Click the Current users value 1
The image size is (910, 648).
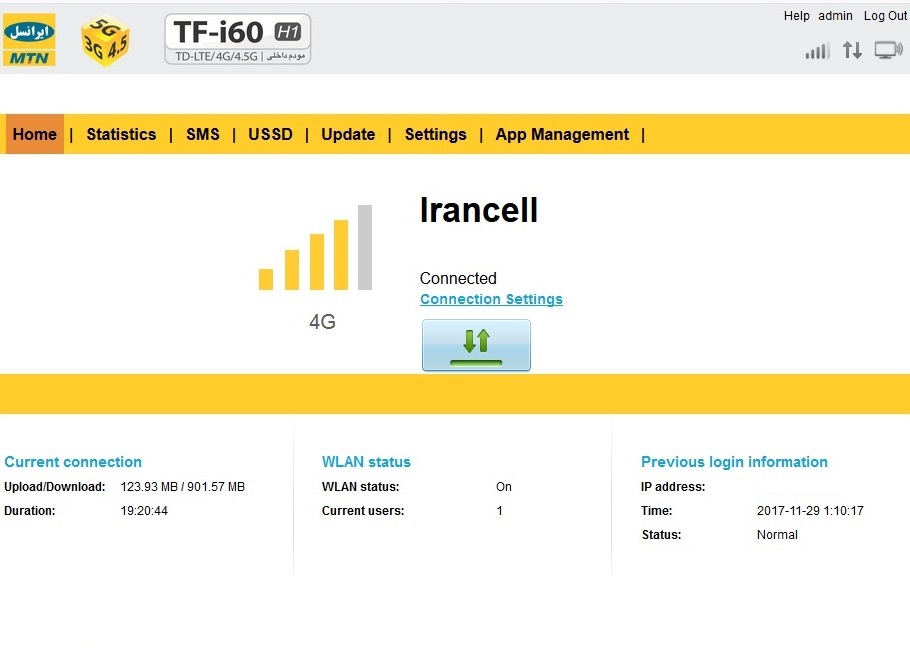pyautogui.click(x=499, y=511)
